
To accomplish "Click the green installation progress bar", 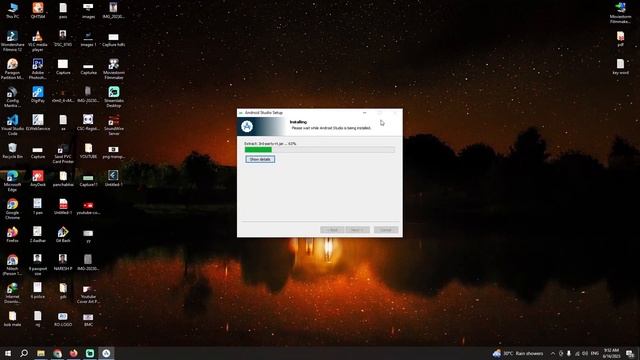I will point(320,150).
